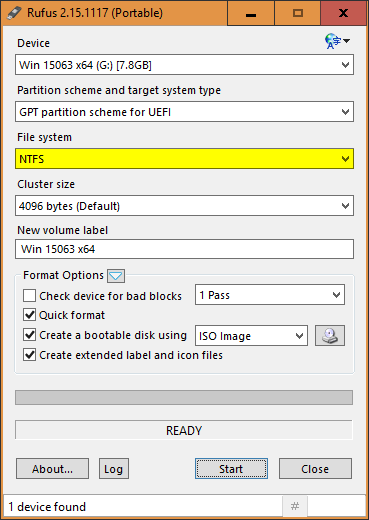The height and width of the screenshot is (520, 369).
Task: Open the Partition scheme dropdown
Action: [184, 112]
